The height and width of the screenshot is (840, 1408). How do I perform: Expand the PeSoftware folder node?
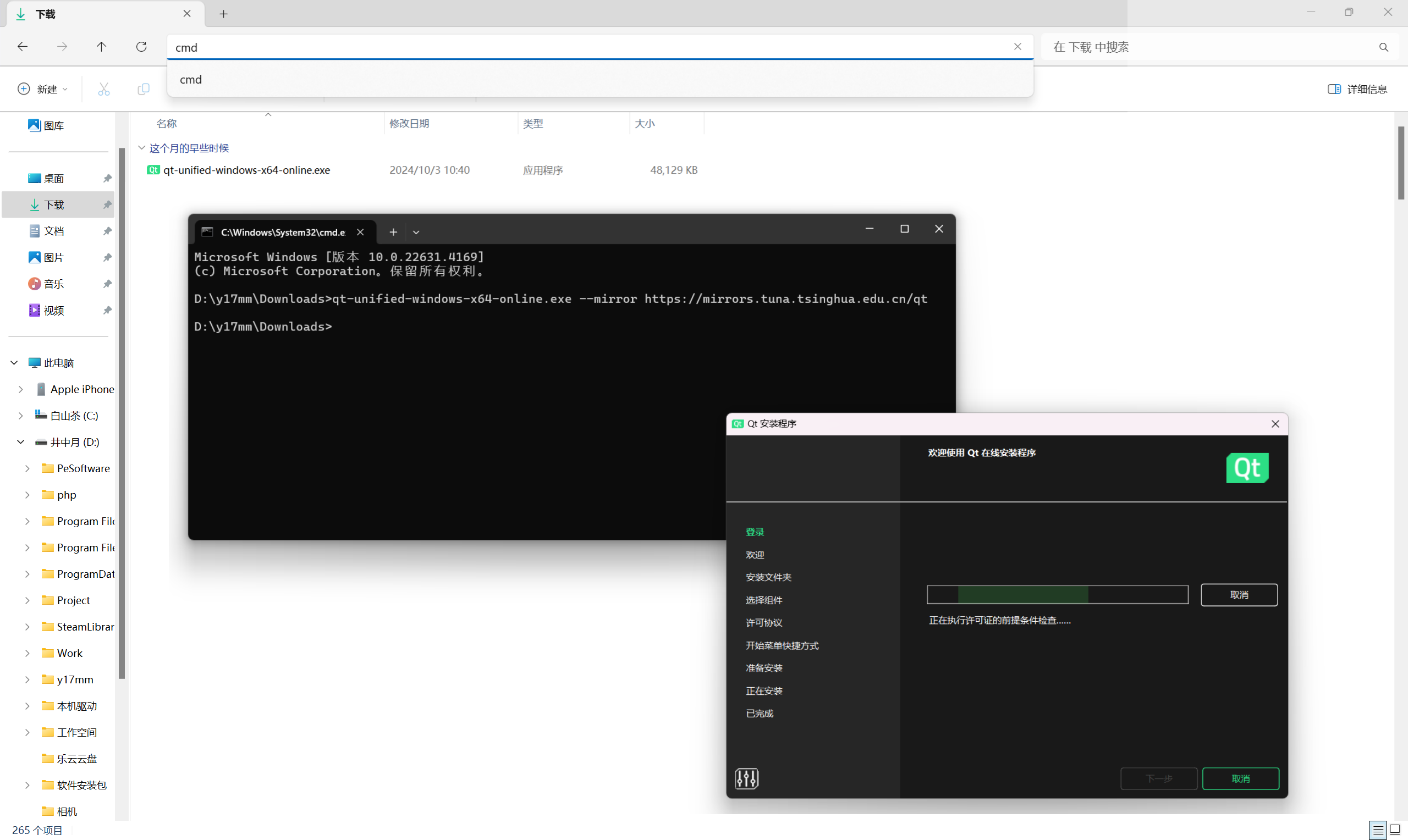pyautogui.click(x=27, y=469)
